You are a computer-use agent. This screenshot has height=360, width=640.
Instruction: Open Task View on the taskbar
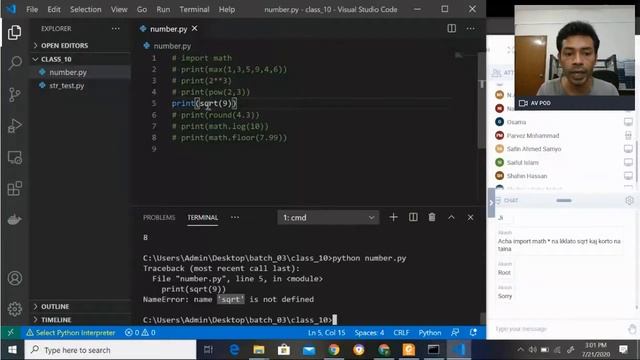tap(208, 350)
